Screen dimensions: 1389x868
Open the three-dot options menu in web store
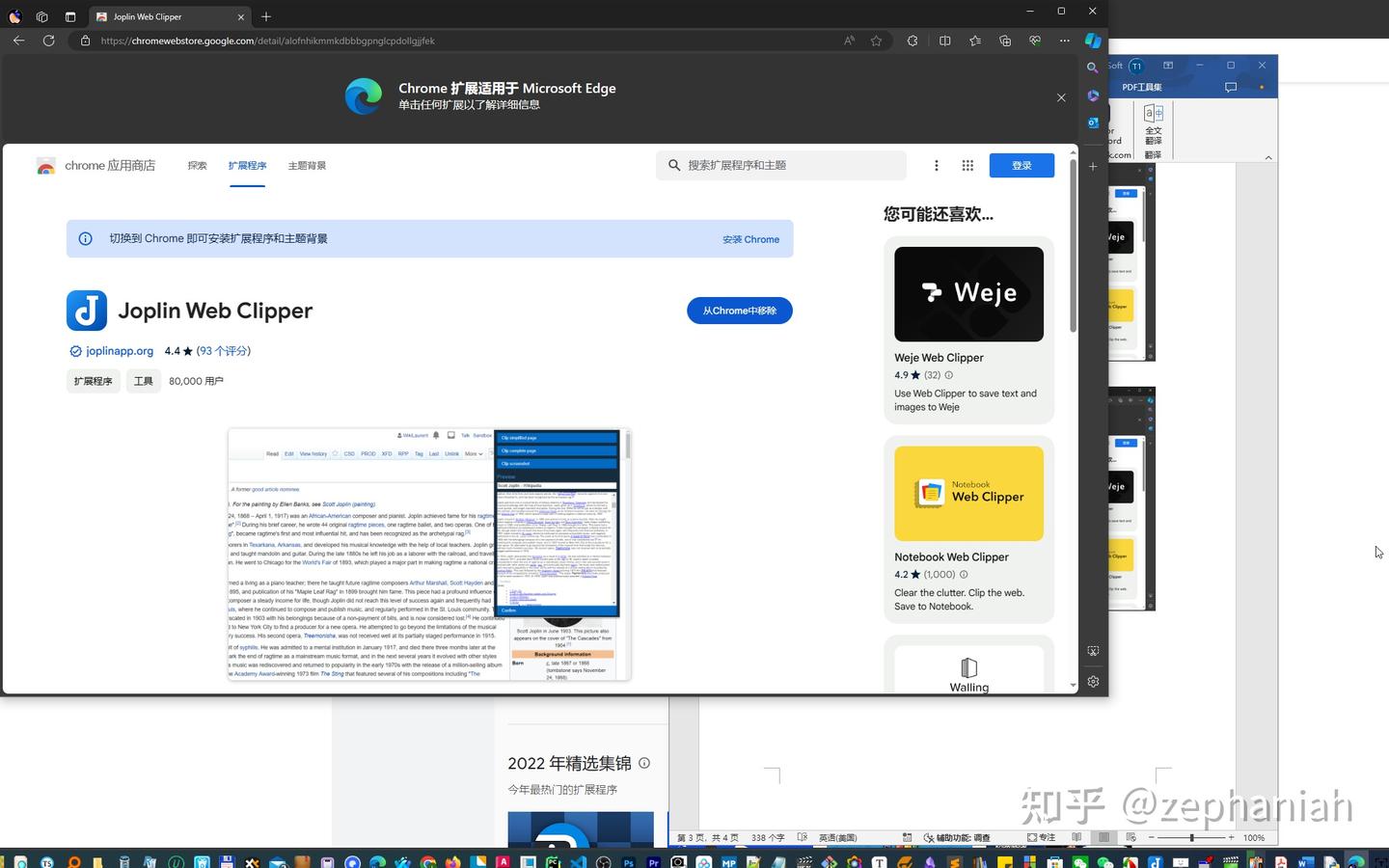point(936,165)
